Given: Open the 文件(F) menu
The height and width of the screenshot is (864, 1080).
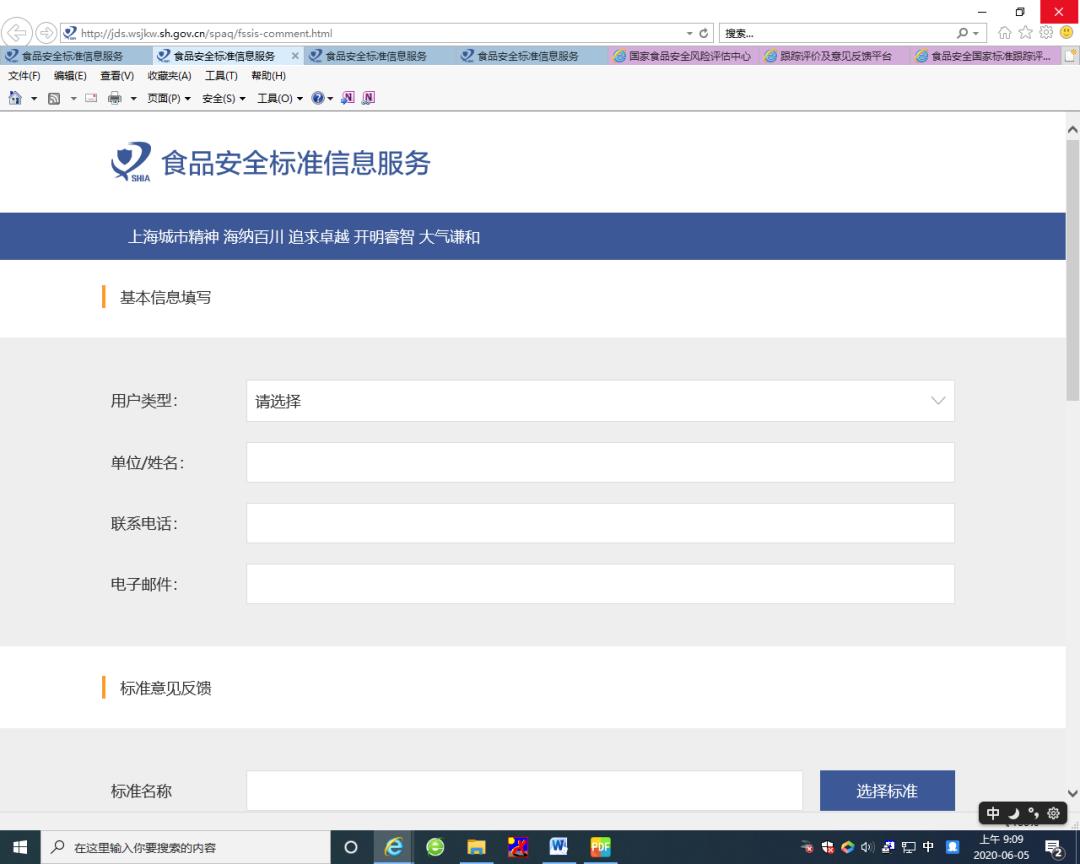Looking at the screenshot, I should click(24, 76).
